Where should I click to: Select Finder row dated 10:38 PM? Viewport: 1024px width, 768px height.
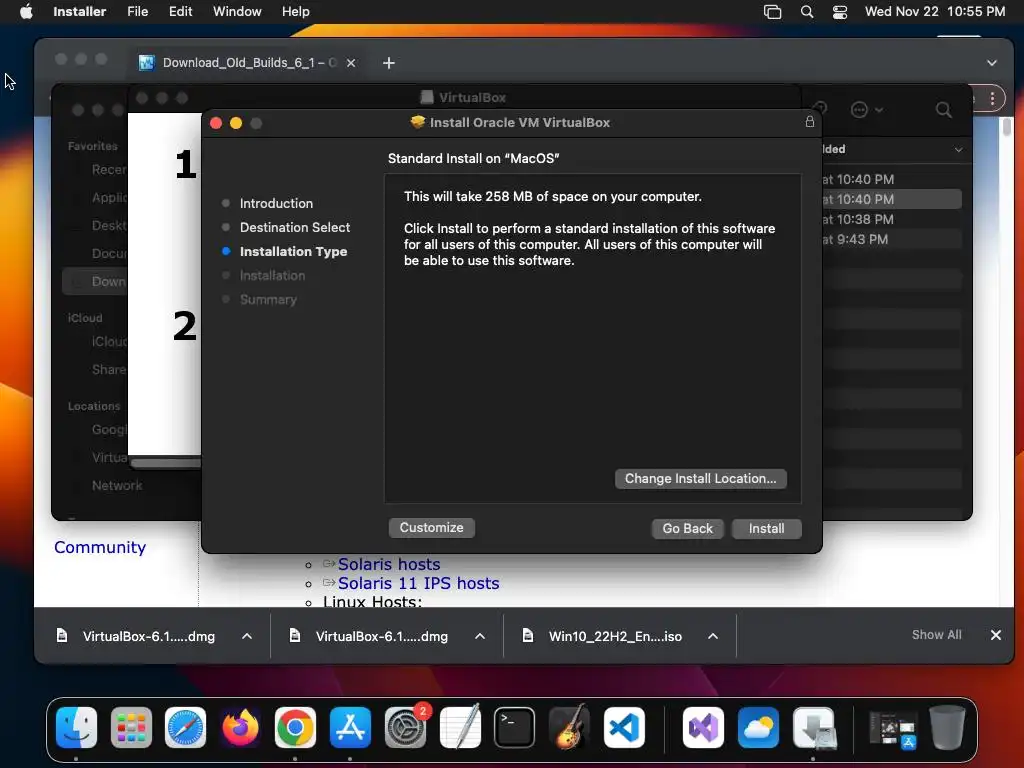(891, 219)
